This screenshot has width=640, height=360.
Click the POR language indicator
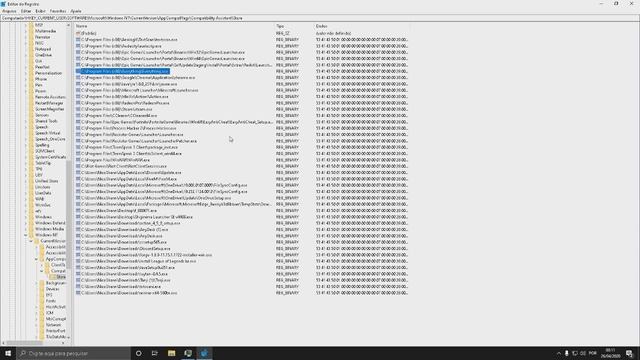tap(593, 353)
